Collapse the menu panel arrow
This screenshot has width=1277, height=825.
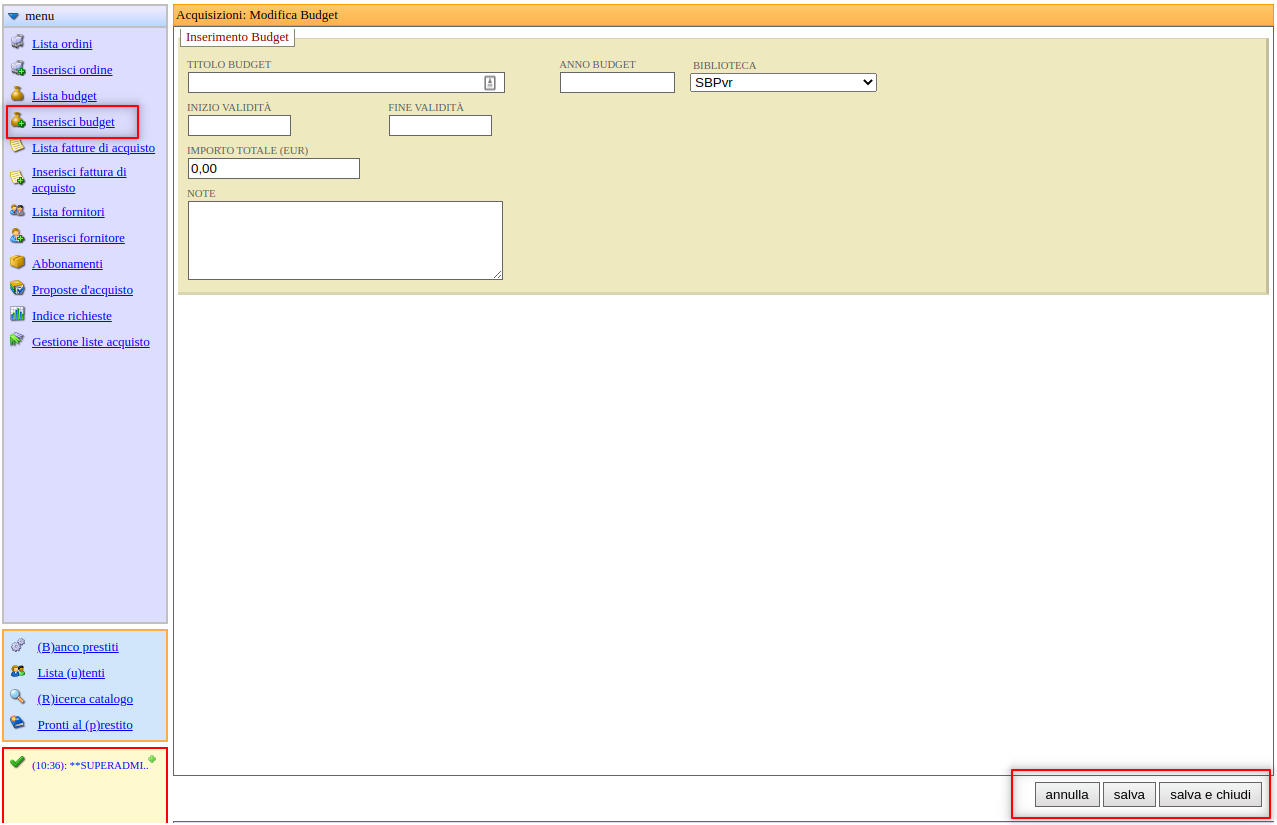click(14, 16)
